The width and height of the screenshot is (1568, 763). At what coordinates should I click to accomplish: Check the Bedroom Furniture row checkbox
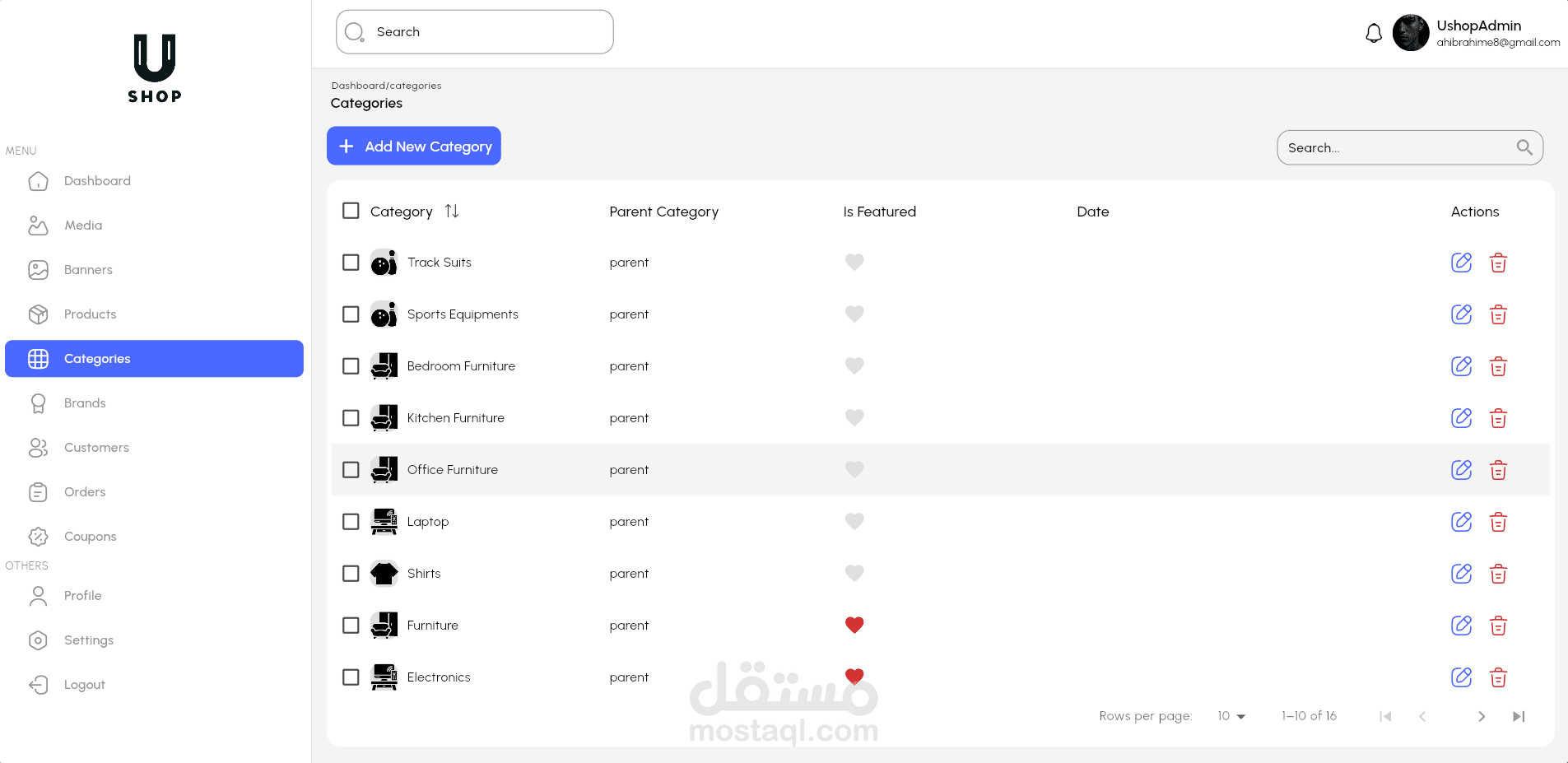(351, 366)
